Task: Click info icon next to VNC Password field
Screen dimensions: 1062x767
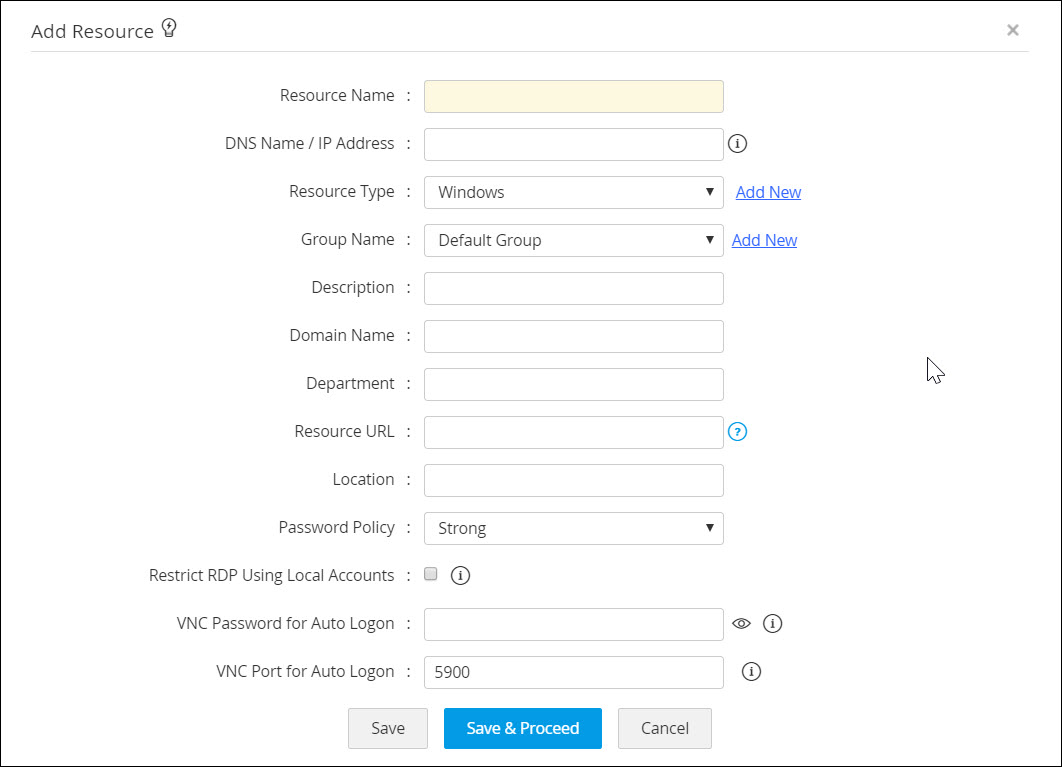Action: [772, 623]
